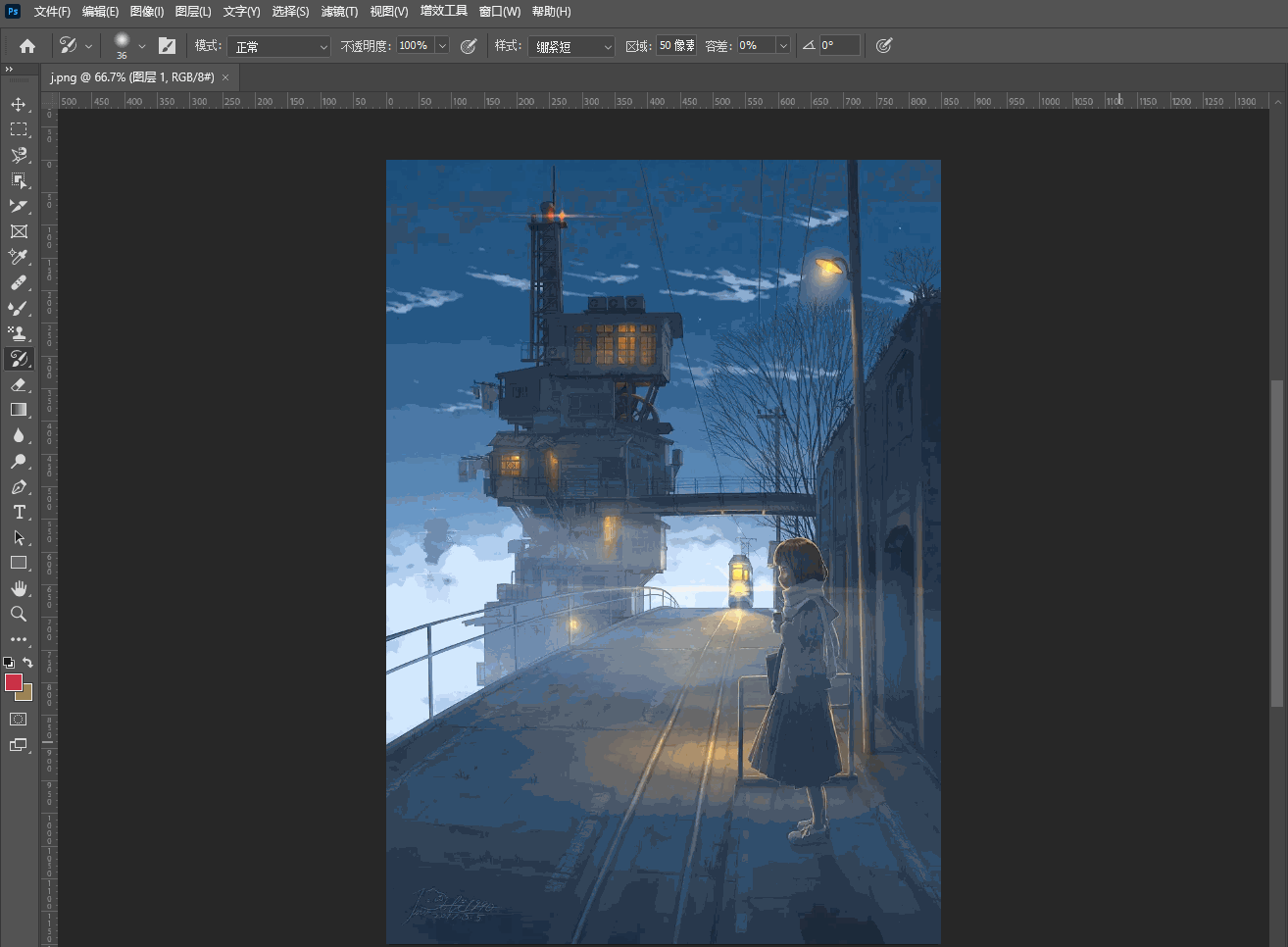
Task: Select the Eyedropper tool
Action: coord(19,257)
